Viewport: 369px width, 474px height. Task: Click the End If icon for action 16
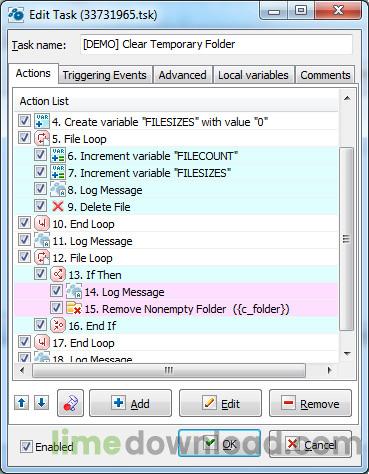[58, 326]
